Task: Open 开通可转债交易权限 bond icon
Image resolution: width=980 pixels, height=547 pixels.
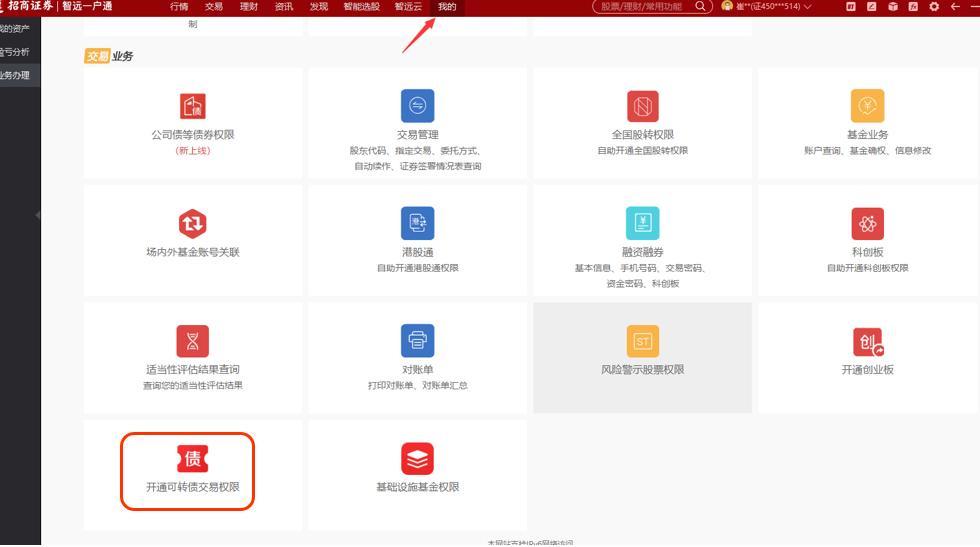Action: (192, 458)
